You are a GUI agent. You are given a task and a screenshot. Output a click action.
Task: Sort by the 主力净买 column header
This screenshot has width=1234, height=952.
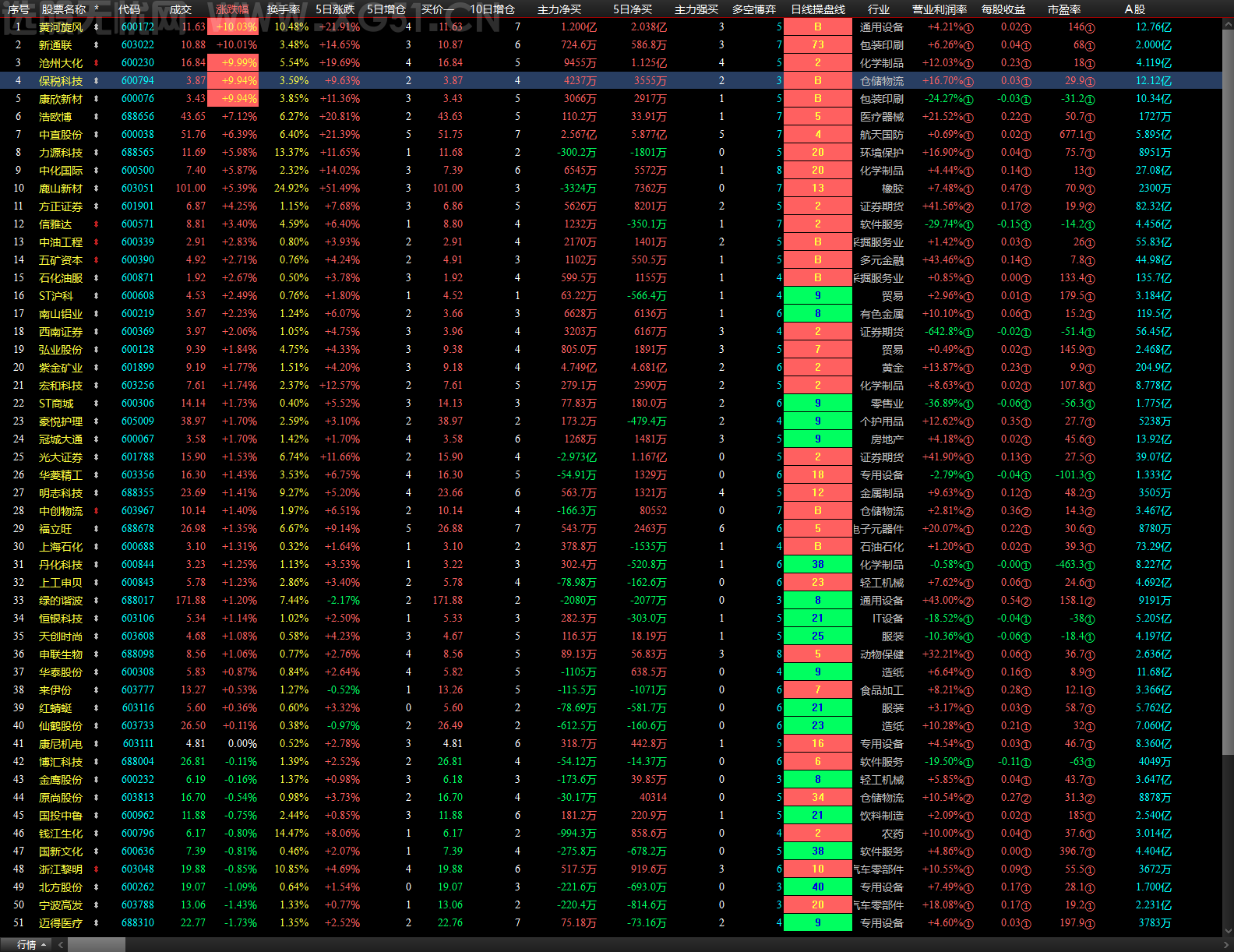tap(559, 9)
